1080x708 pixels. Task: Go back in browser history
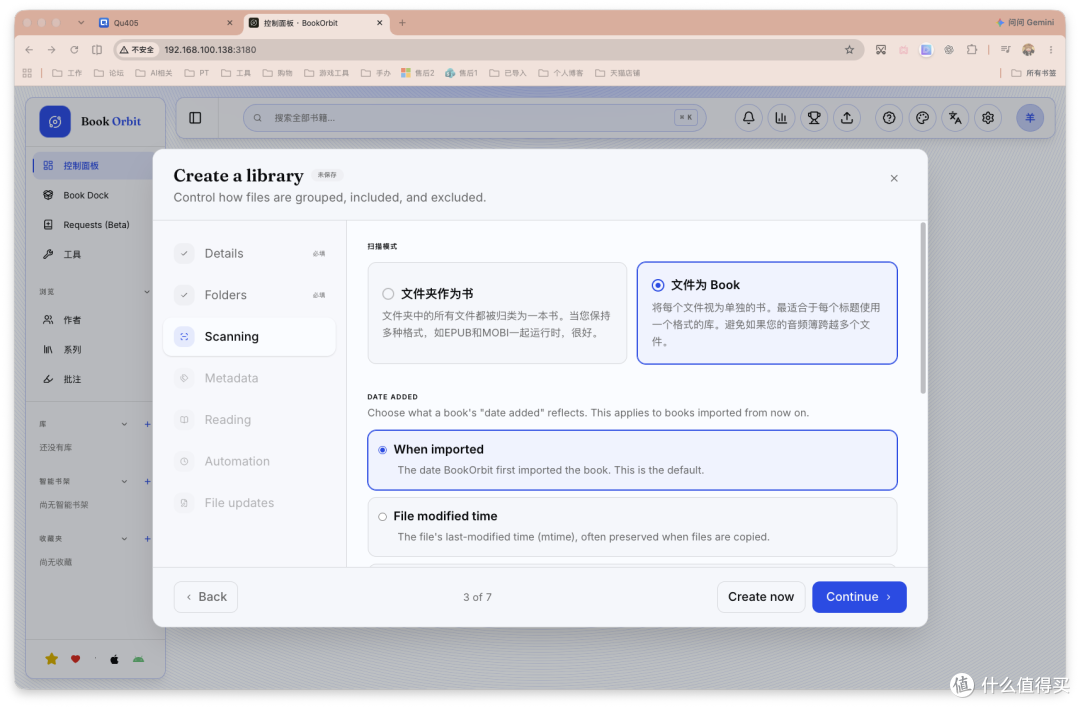(29, 50)
